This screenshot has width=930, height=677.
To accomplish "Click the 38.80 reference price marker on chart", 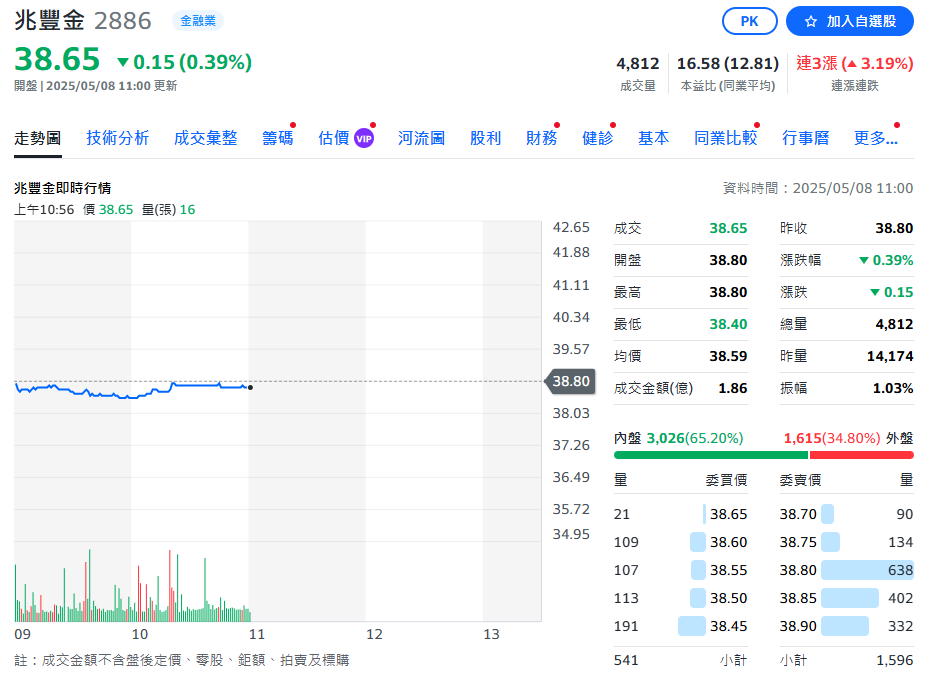I will pyautogui.click(x=569, y=381).
